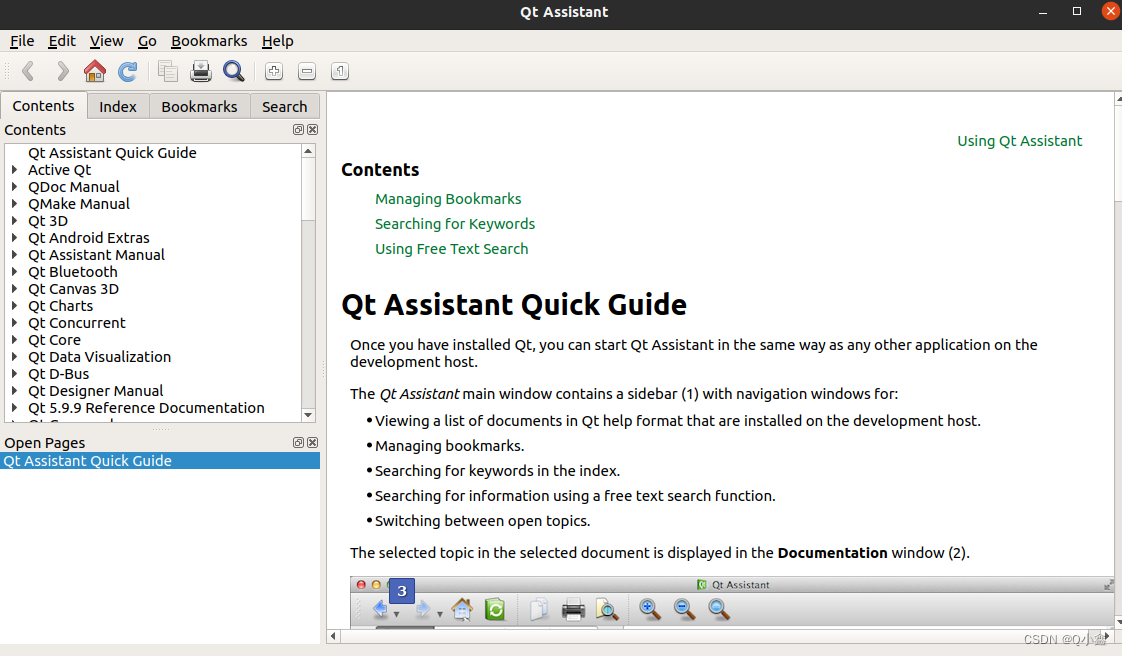The width and height of the screenshot is (1122, 656).
Task: Open the Searching for Keywords link
Action: click(x=455, y=224)
